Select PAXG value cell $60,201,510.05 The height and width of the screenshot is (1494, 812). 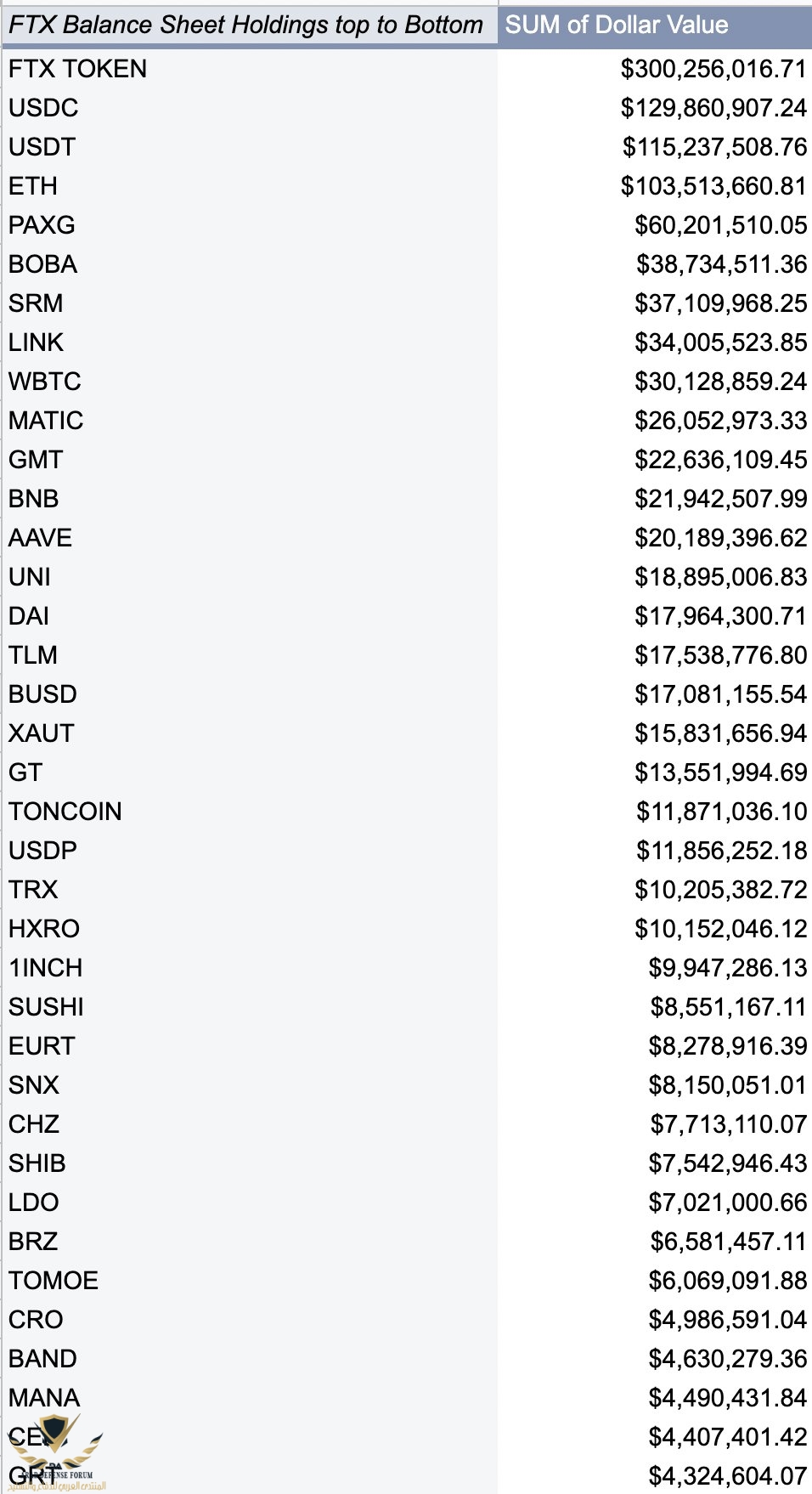720,225
